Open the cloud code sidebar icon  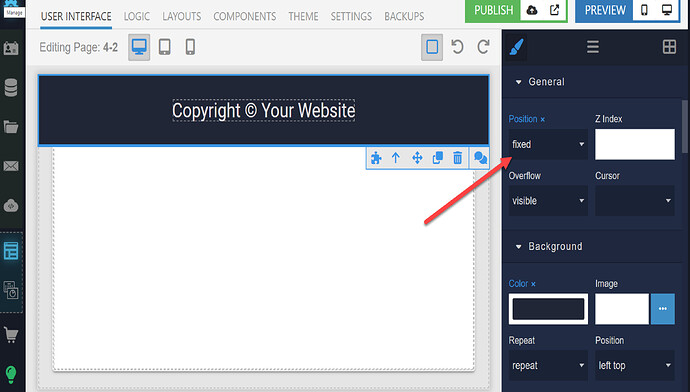pos(11,205)
